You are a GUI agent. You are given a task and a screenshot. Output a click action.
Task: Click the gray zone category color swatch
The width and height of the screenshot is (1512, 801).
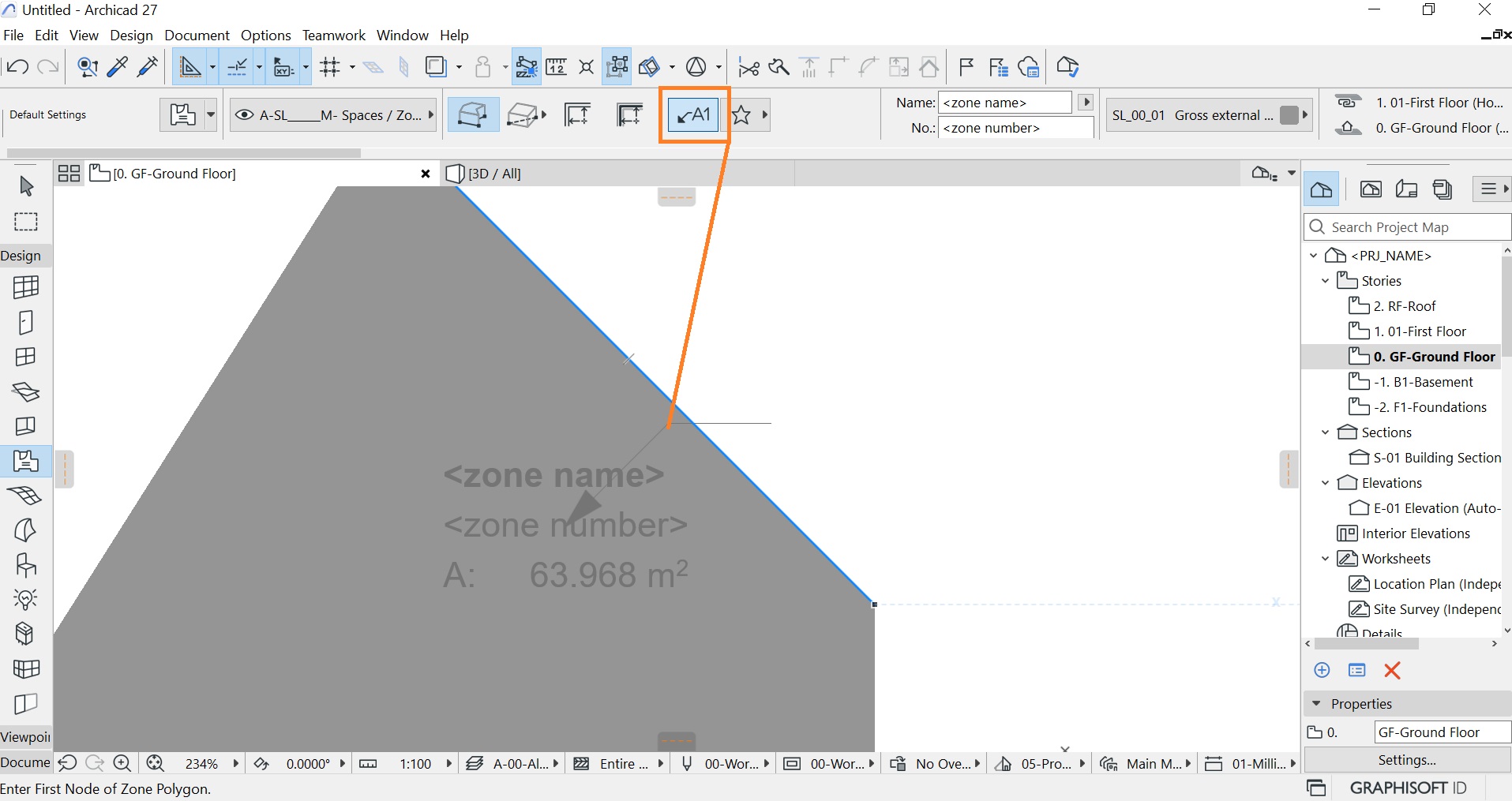click(1289, 115)
